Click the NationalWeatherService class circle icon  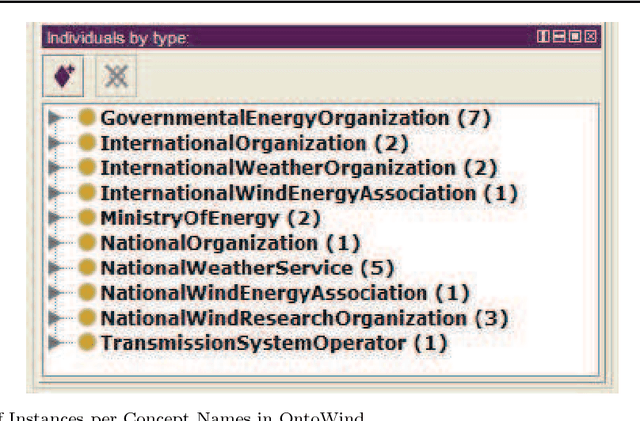87,268
